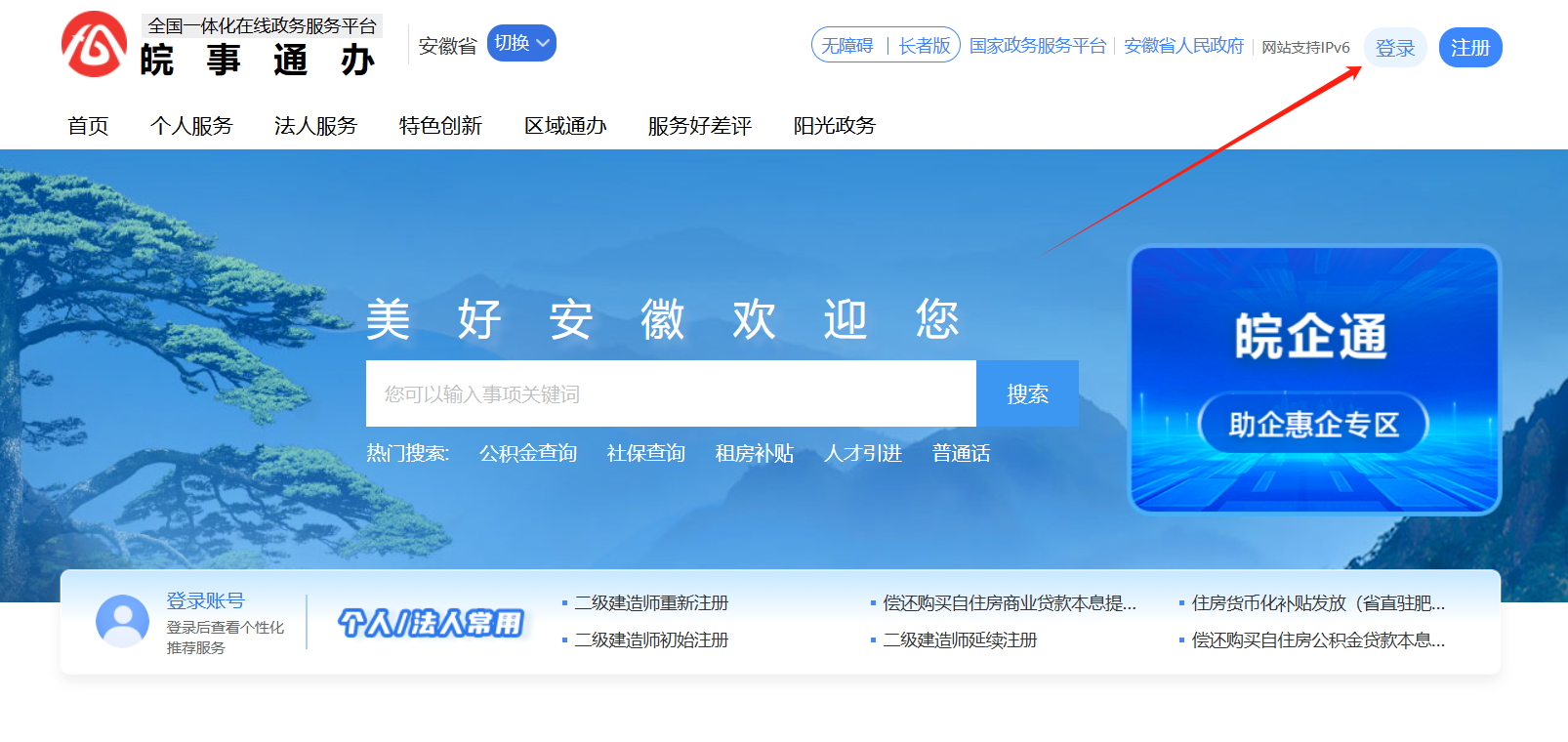Click the red Wanshitong logo icon
The image size is (1568, 742).
pos(94,45)
